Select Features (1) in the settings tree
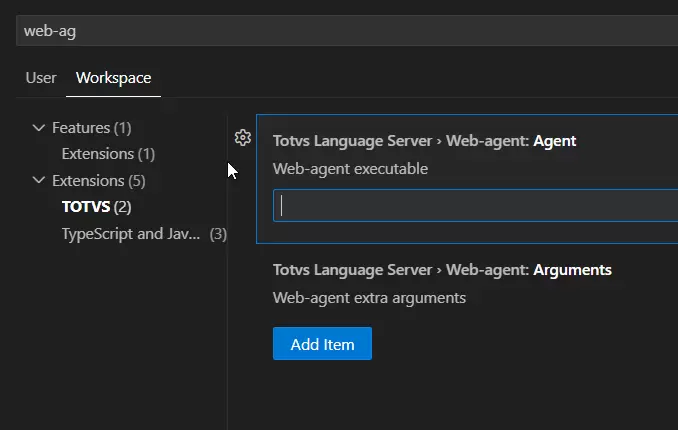This screenshot has width=678, height=430. [91, 128]
